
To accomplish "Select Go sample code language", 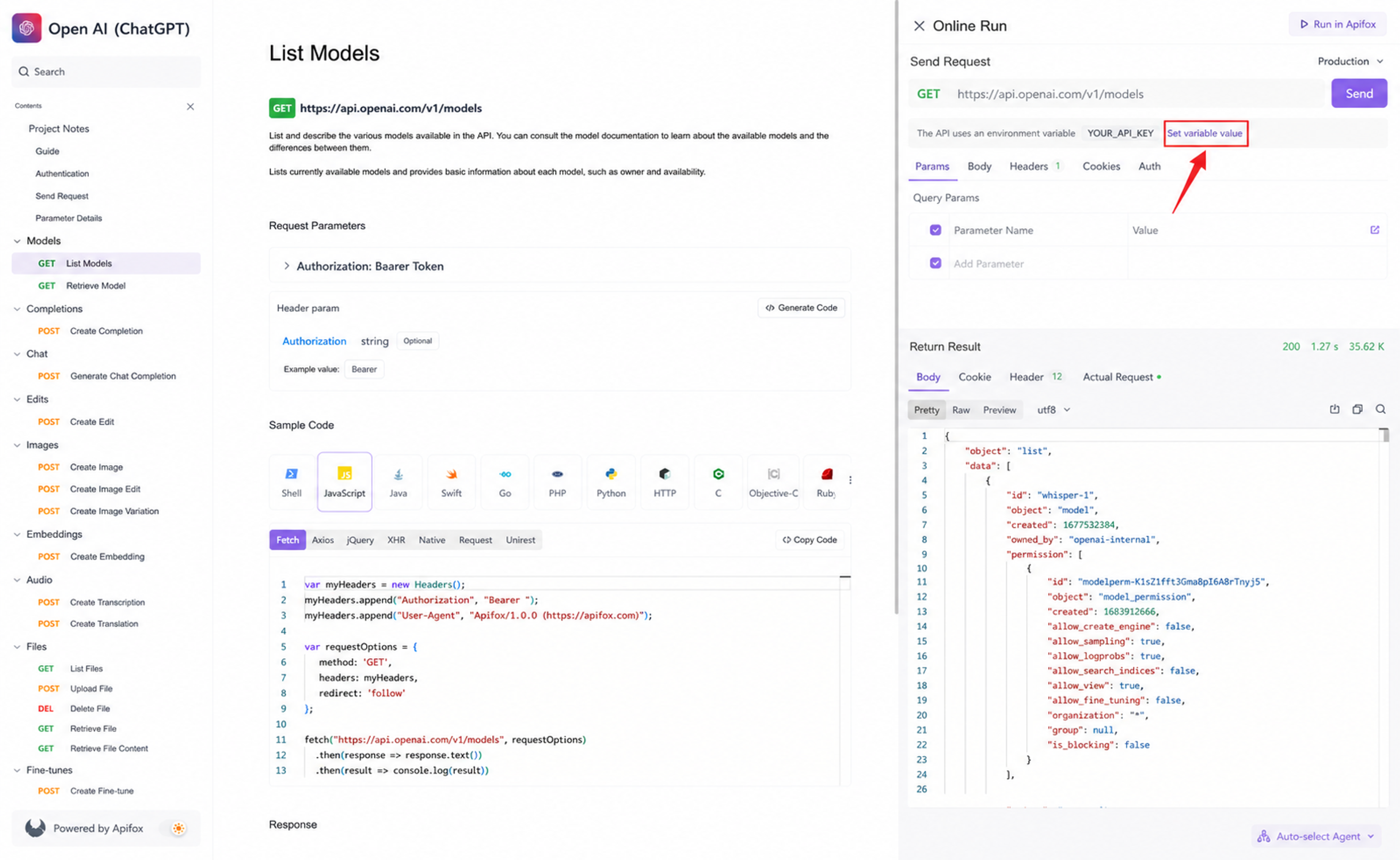I will 505,482.
